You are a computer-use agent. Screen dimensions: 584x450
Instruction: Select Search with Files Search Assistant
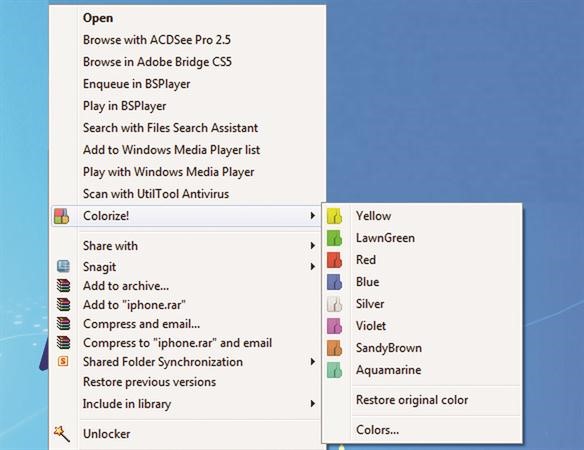tap(170, 128)
